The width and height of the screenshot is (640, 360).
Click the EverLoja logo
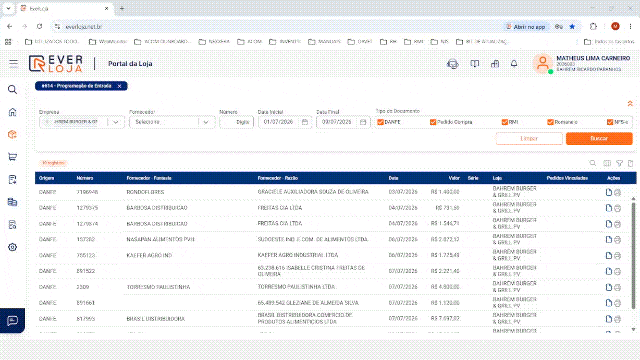(x=56, y=64)
